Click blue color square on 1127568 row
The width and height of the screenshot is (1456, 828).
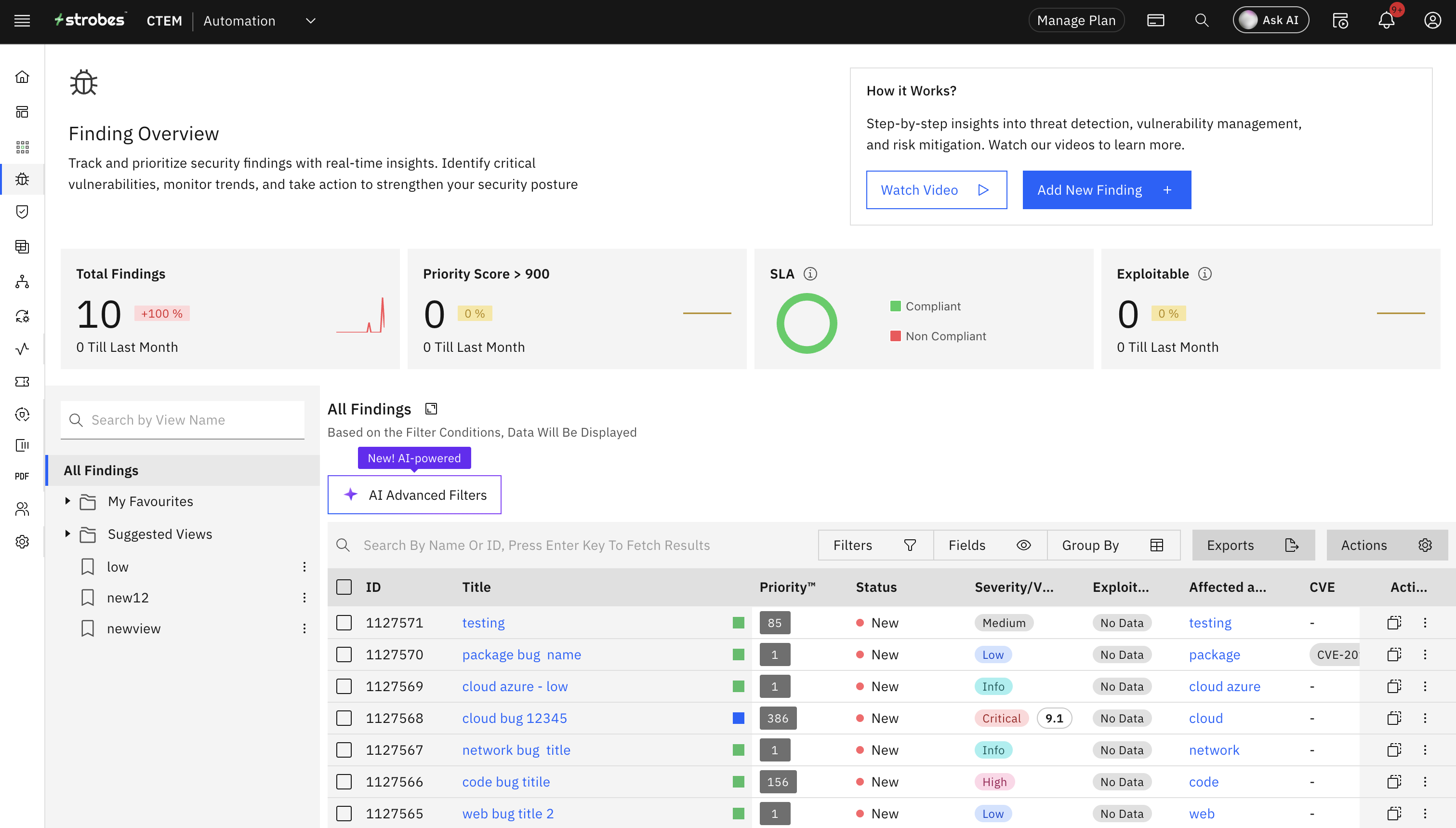click(738, 718)
